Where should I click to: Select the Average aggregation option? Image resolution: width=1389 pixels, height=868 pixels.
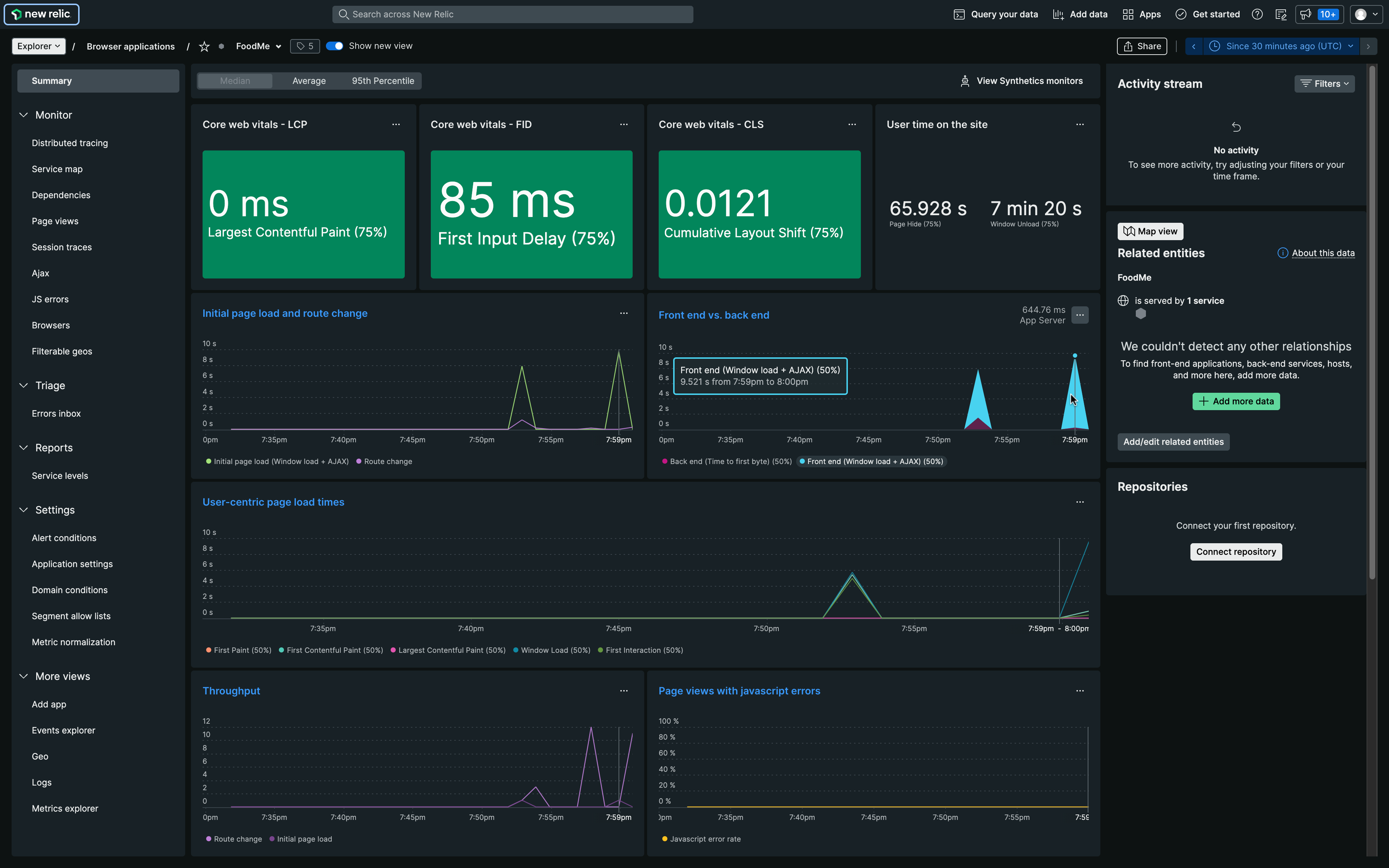[x=309, y=81]
